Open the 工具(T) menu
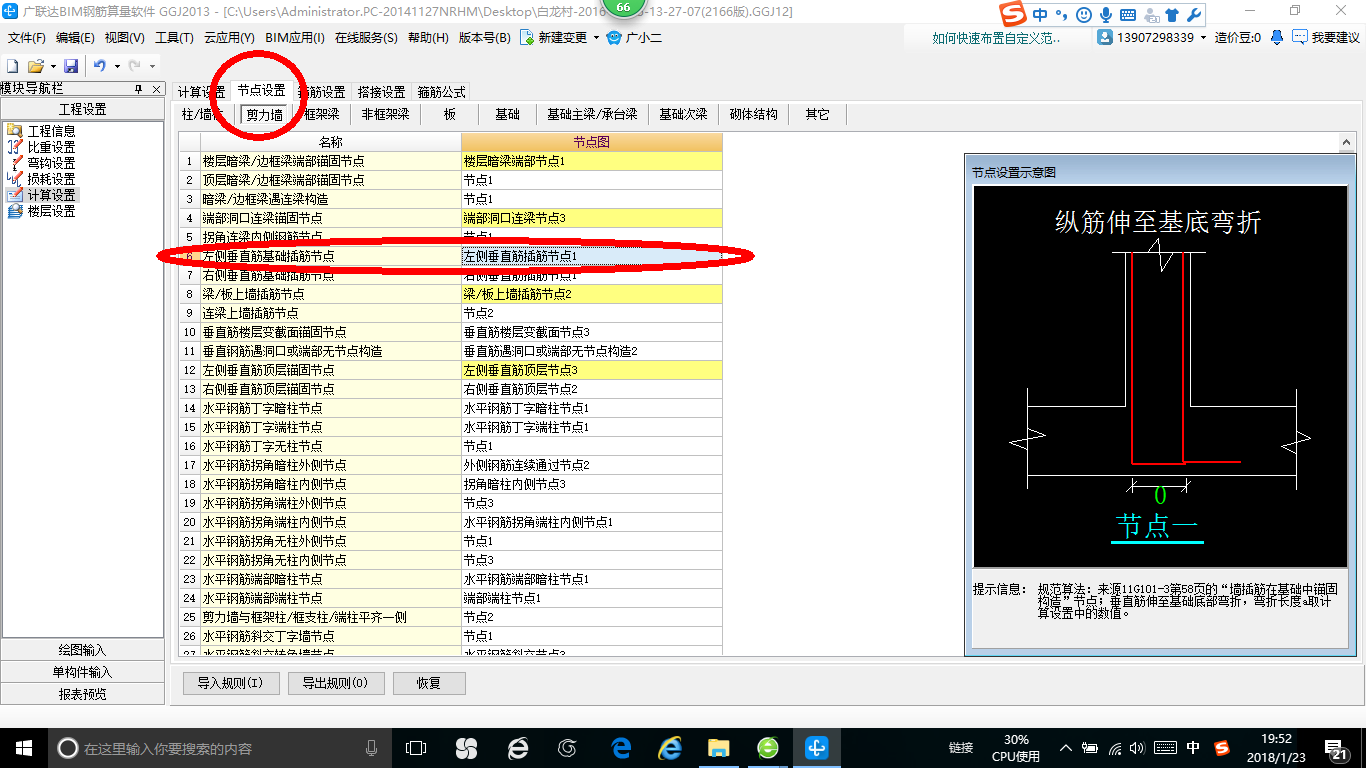The image size is (1366, 768). pyautogui.click(x=174, y=38)
